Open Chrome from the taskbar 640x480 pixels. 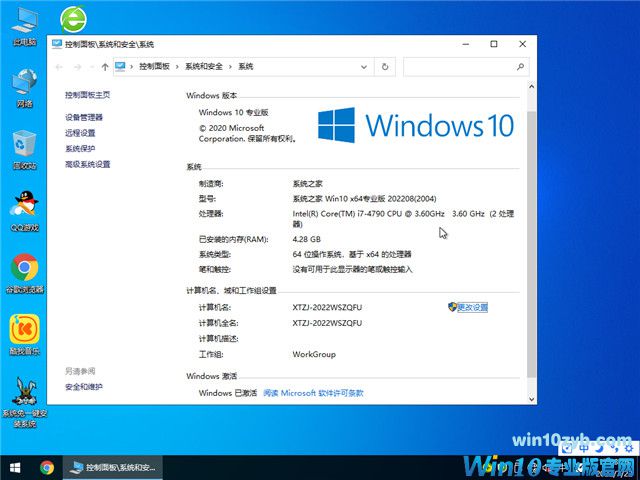[47, 468]
